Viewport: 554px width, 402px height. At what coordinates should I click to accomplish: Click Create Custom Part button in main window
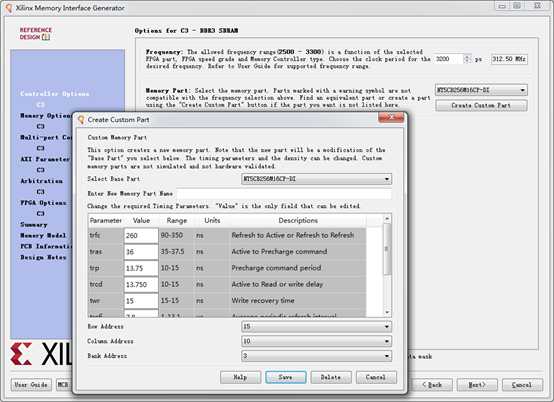pyautogui.click(x=481, y=105)
